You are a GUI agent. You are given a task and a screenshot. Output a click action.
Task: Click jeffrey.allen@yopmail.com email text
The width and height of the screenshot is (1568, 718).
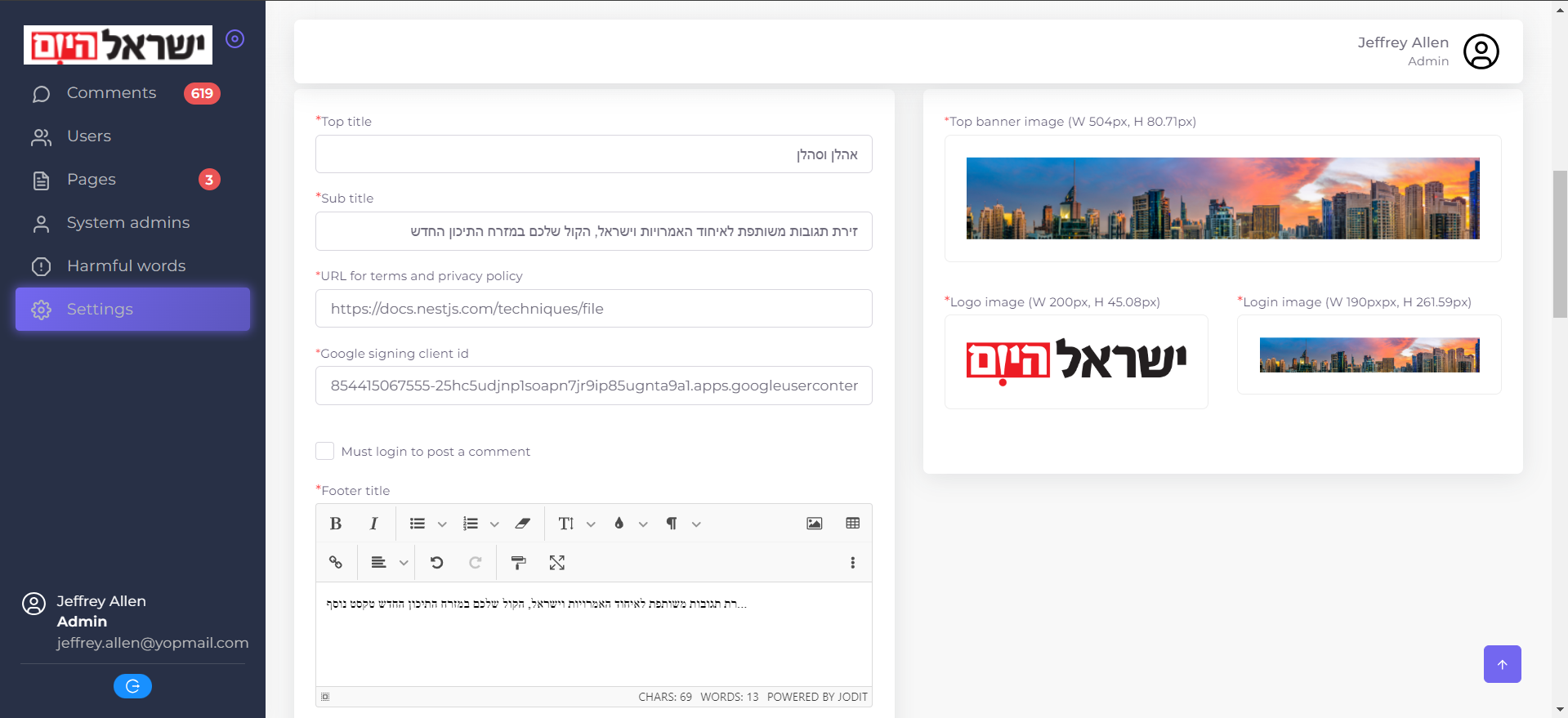(153, 643)
